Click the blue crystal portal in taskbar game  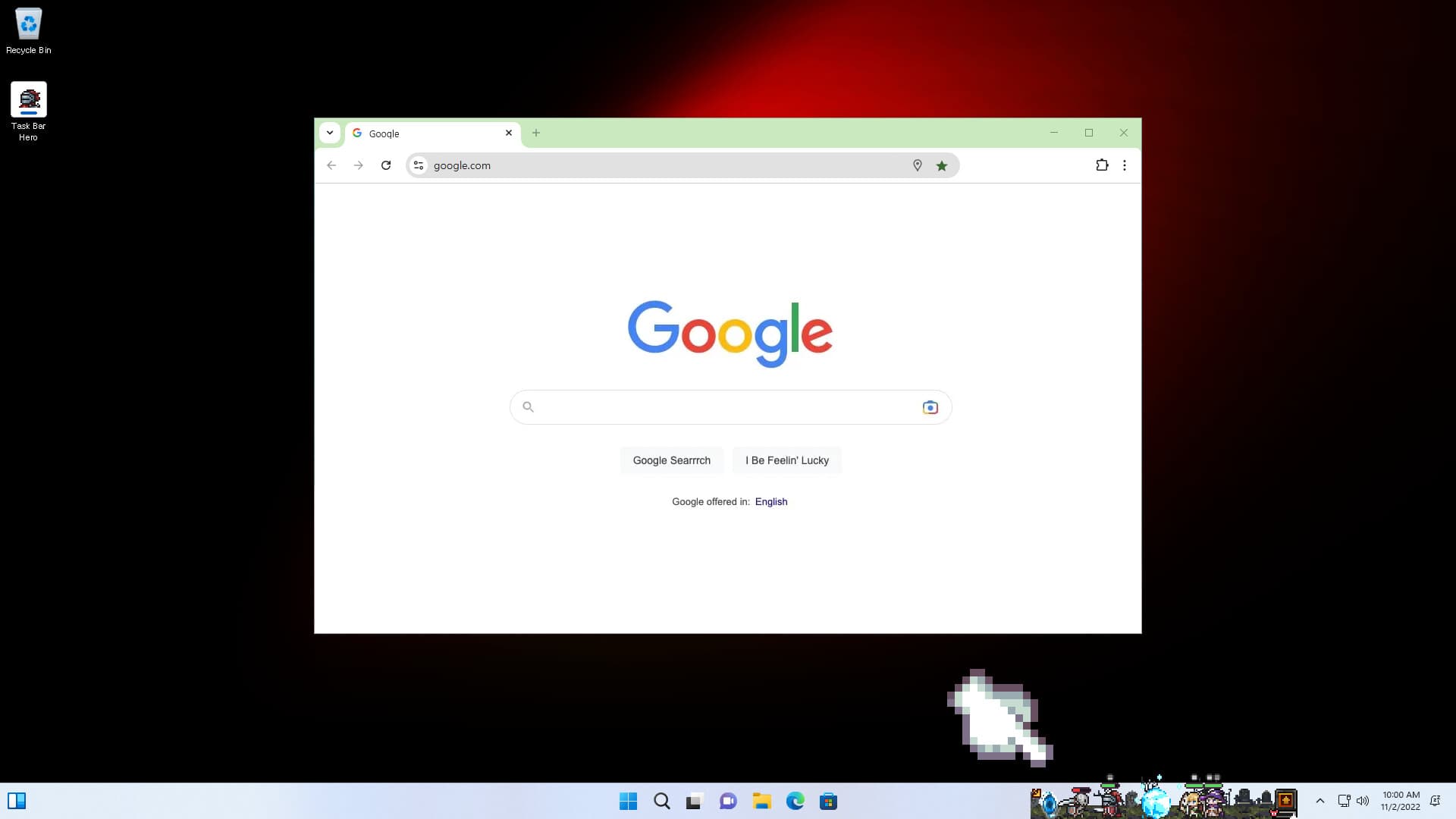1050,804
